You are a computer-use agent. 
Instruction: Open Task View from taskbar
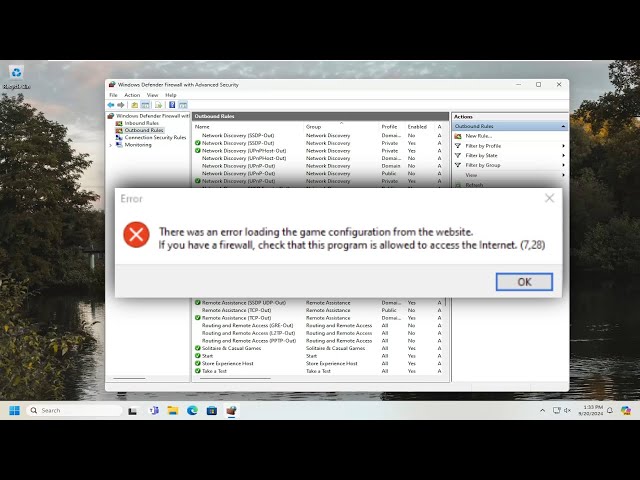pos(132,411)
